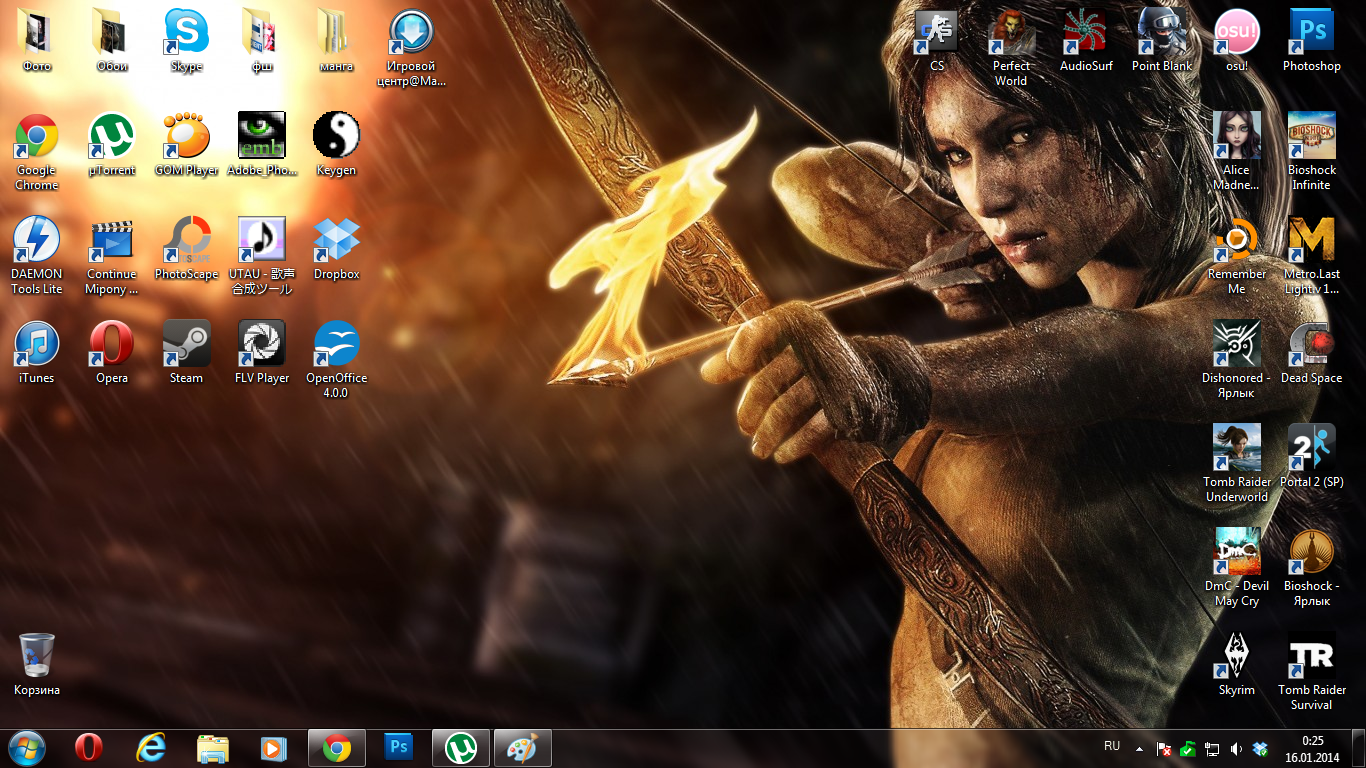Select the Adobe_Pho... emb icon
Screen dimensions: 1366x768
(261, 144)
